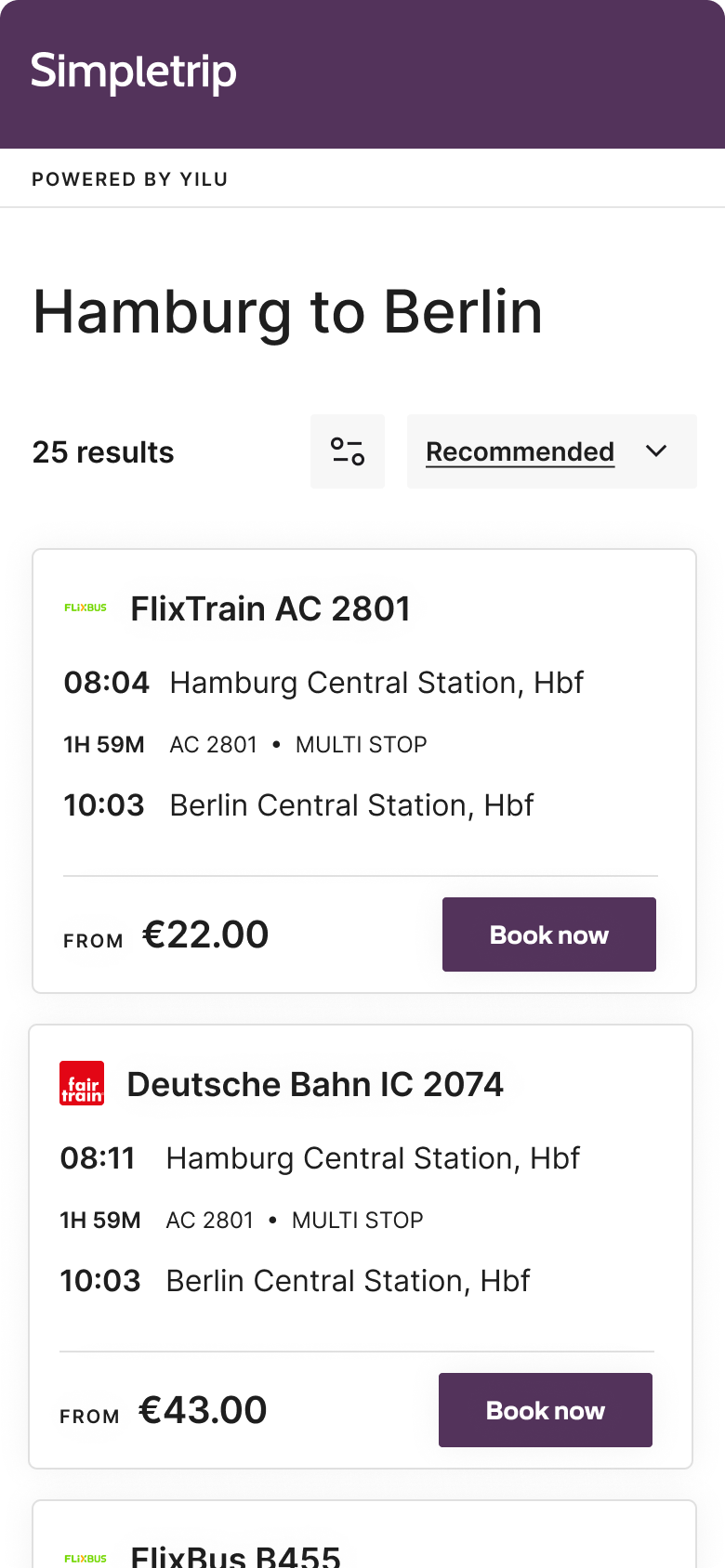Expand sort chevron next to Recommended
This screenshot has width=725, height=1568.
(x=656, y=451)
